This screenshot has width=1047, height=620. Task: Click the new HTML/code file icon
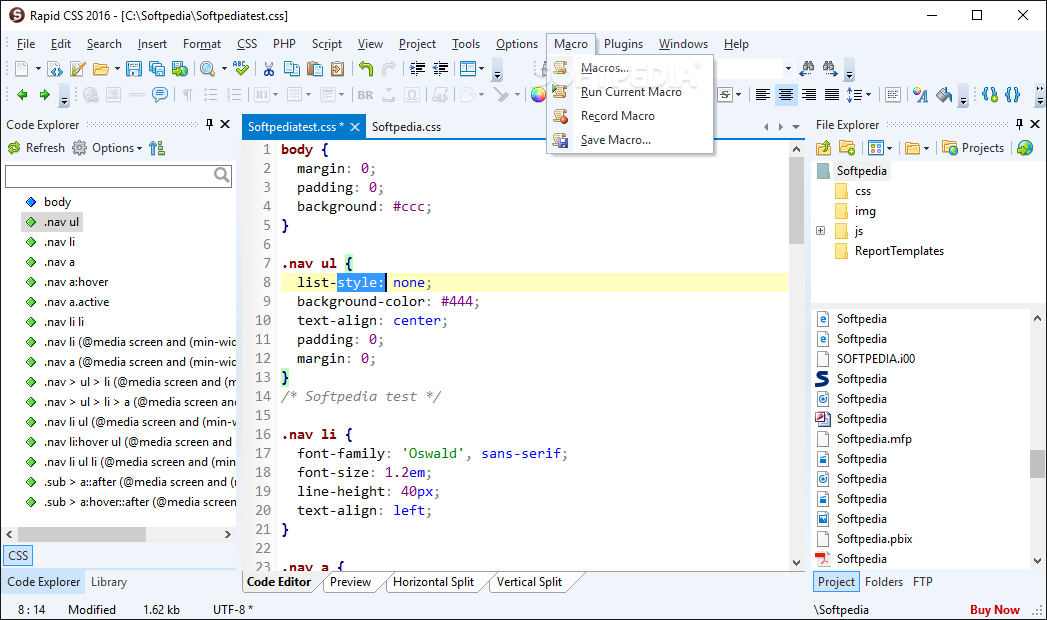tap(55, 69)
